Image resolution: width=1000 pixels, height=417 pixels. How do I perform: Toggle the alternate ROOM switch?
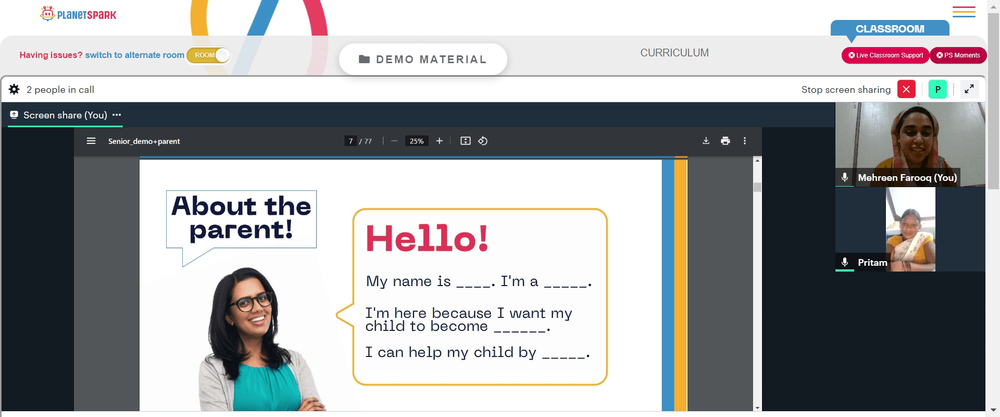[208, 55]
